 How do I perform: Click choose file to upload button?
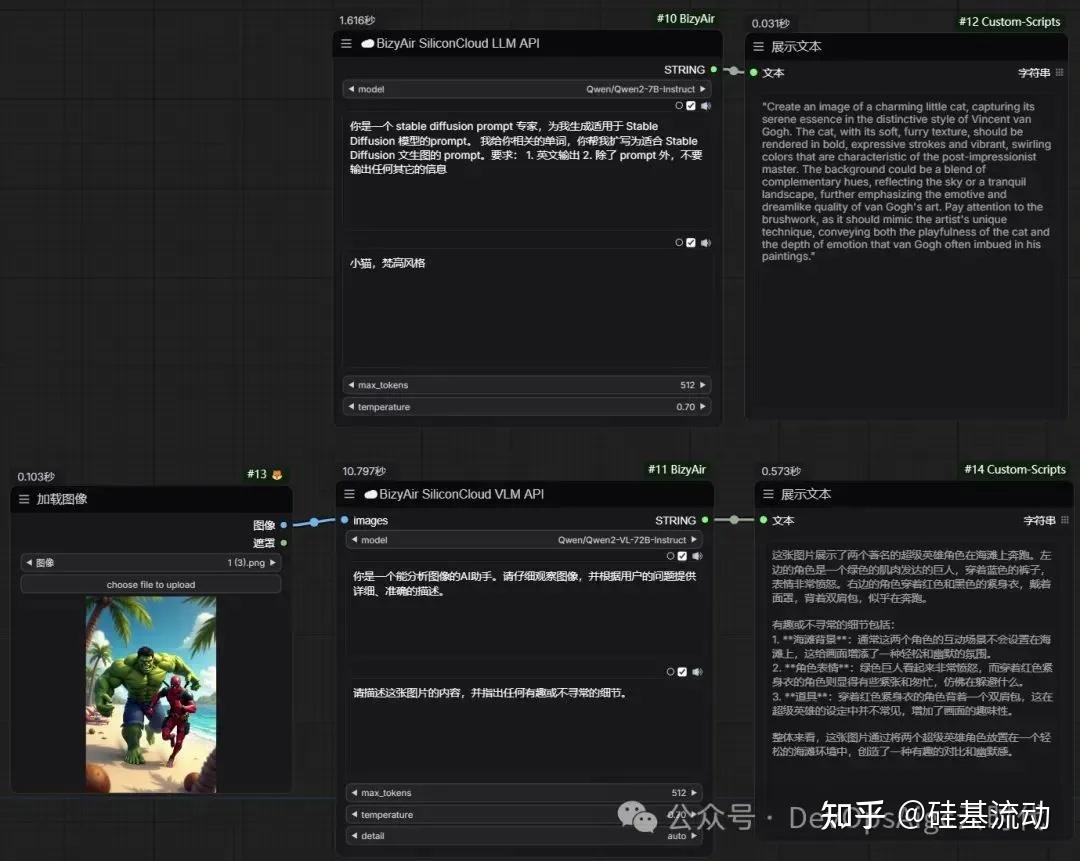tap(151, 585)
